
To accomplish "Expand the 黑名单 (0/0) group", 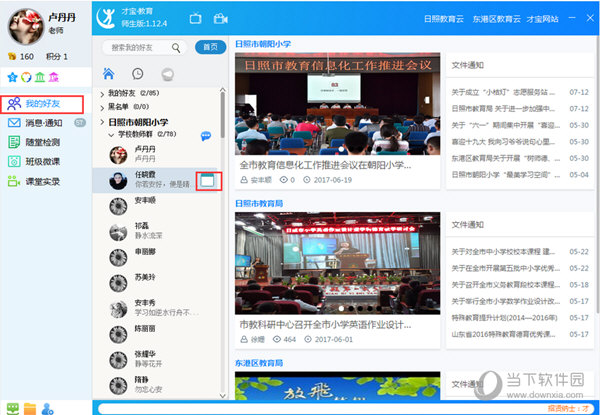I will [x=102, y=107].
